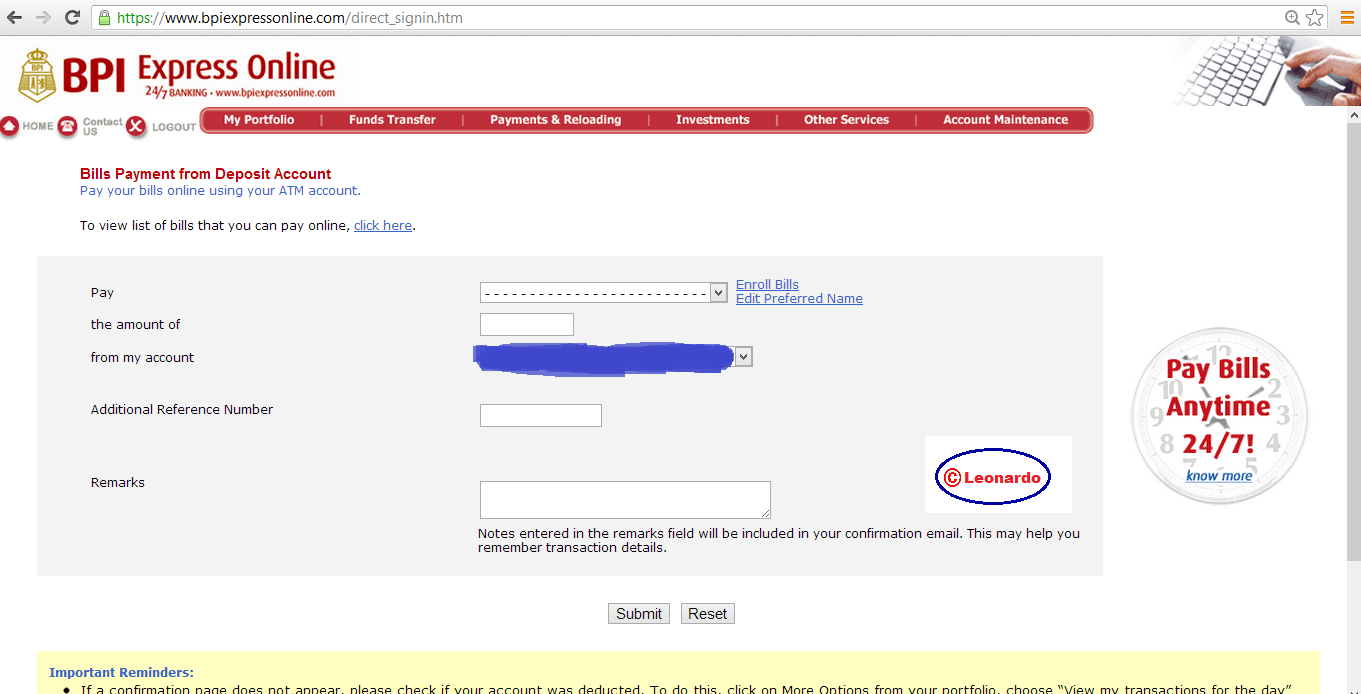
Task: Click the address bar URL
Action: (290, 18)
